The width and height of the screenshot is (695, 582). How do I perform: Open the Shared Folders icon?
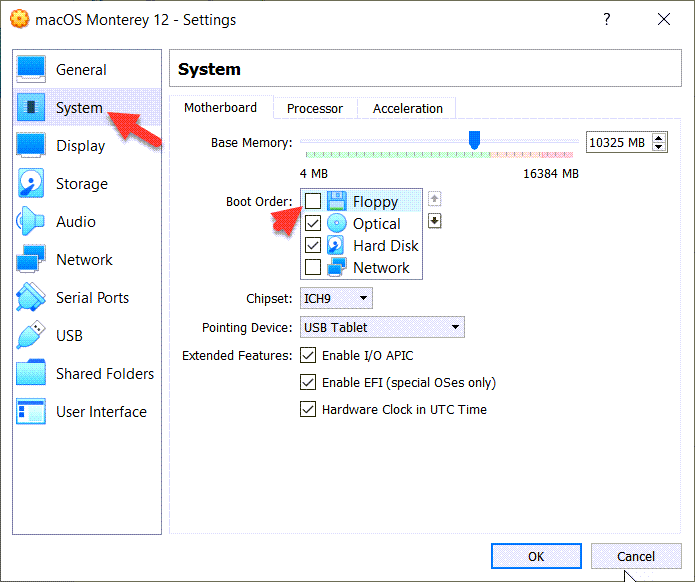click(x=31, y=374)
